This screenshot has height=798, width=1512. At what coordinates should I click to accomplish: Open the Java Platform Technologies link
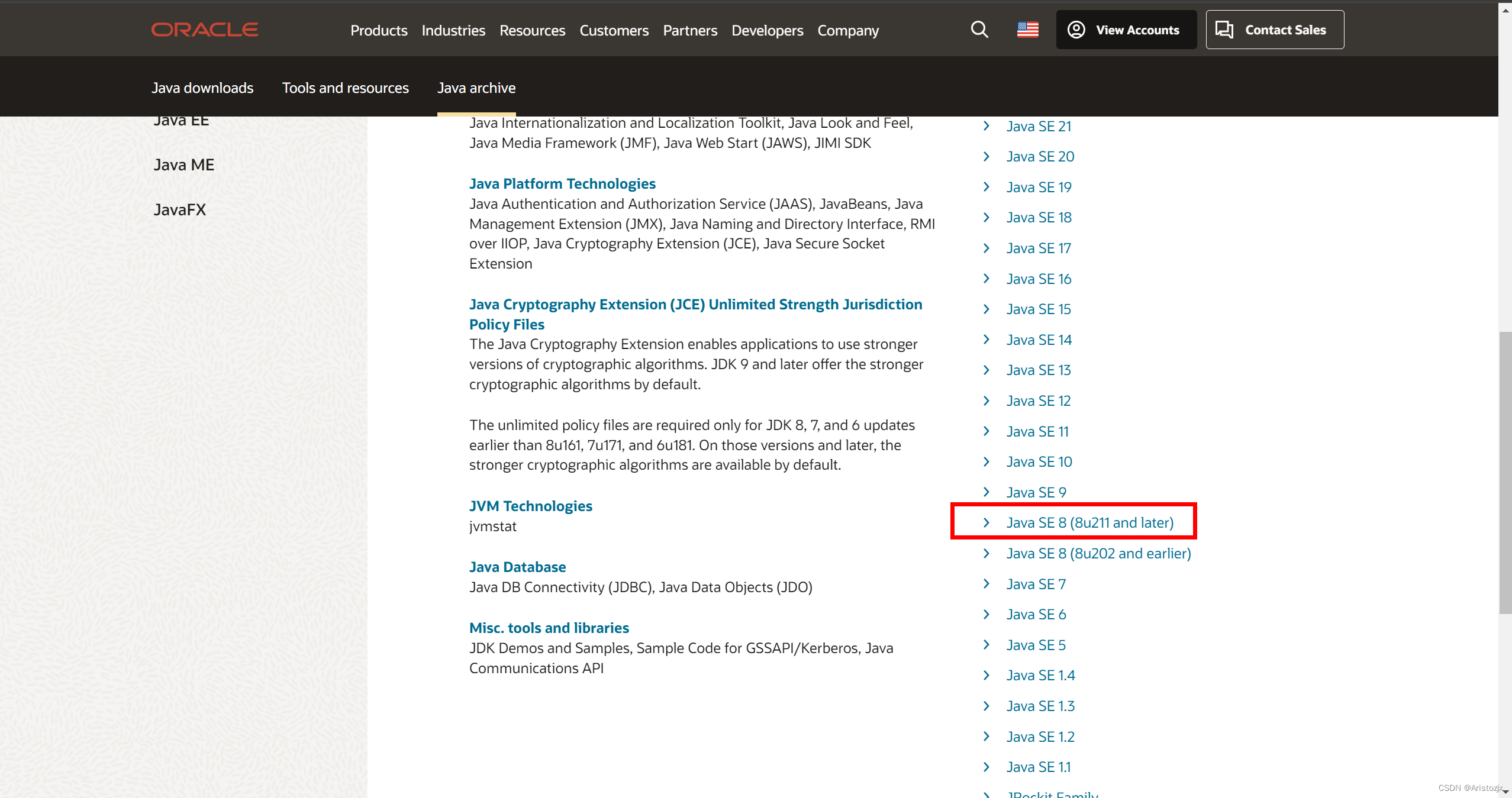(562, 183)
